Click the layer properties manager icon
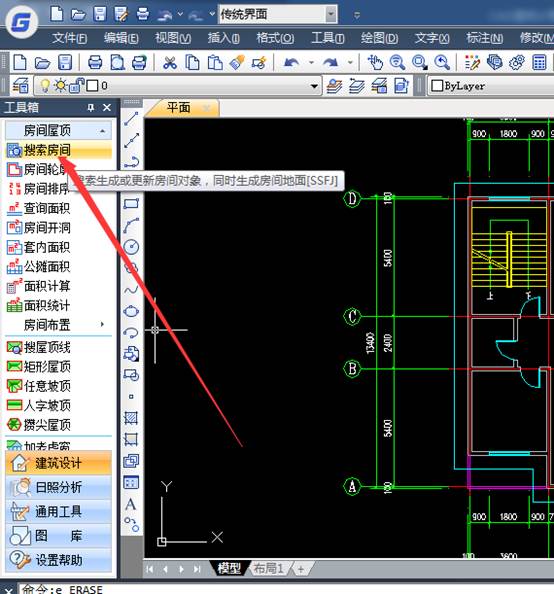This screenshot has width=554, height=594. (x=20, y=86)
